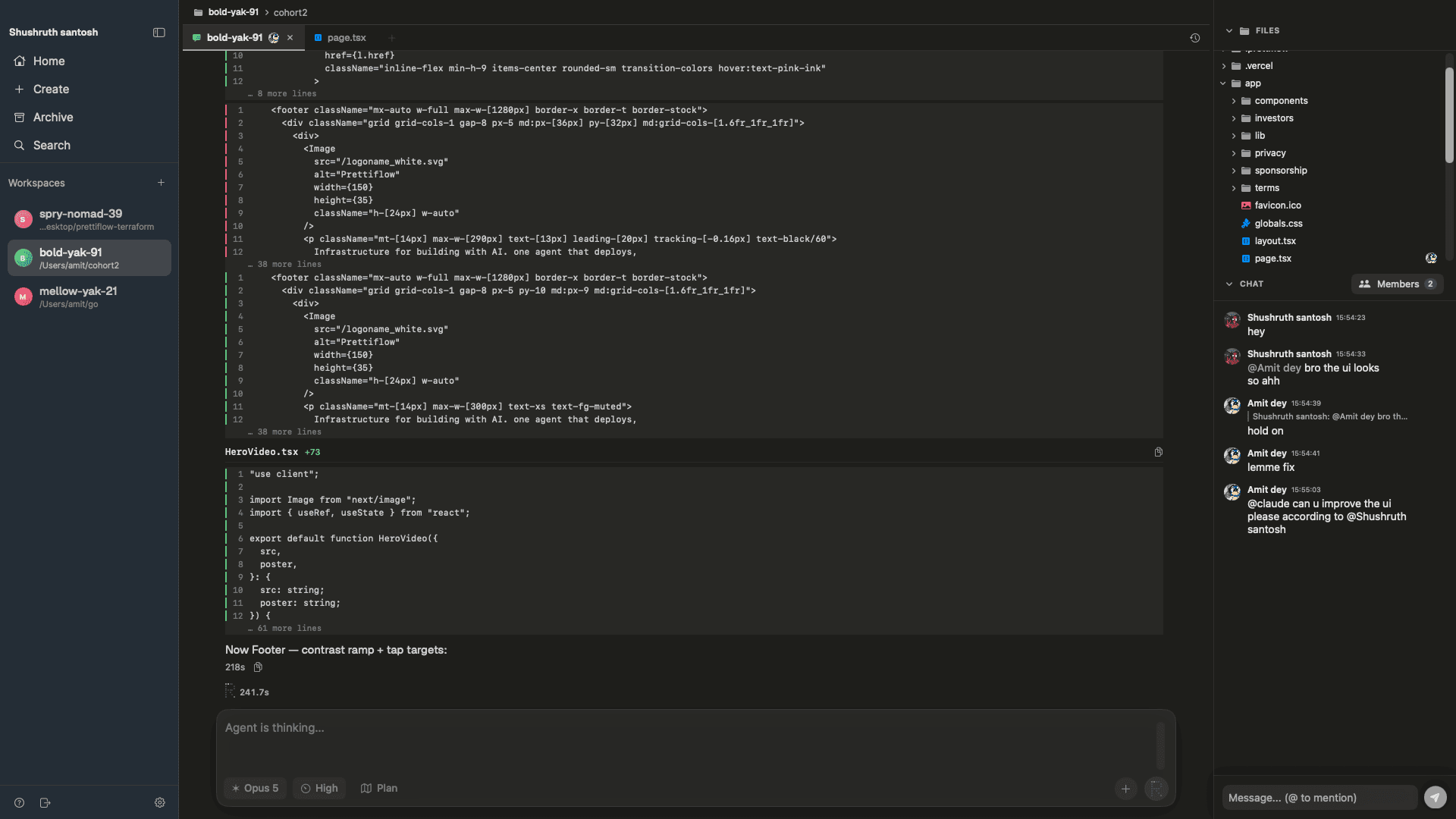Open the help icon at bottom left
The image size is (1456, 819).
tap(20, 803)
